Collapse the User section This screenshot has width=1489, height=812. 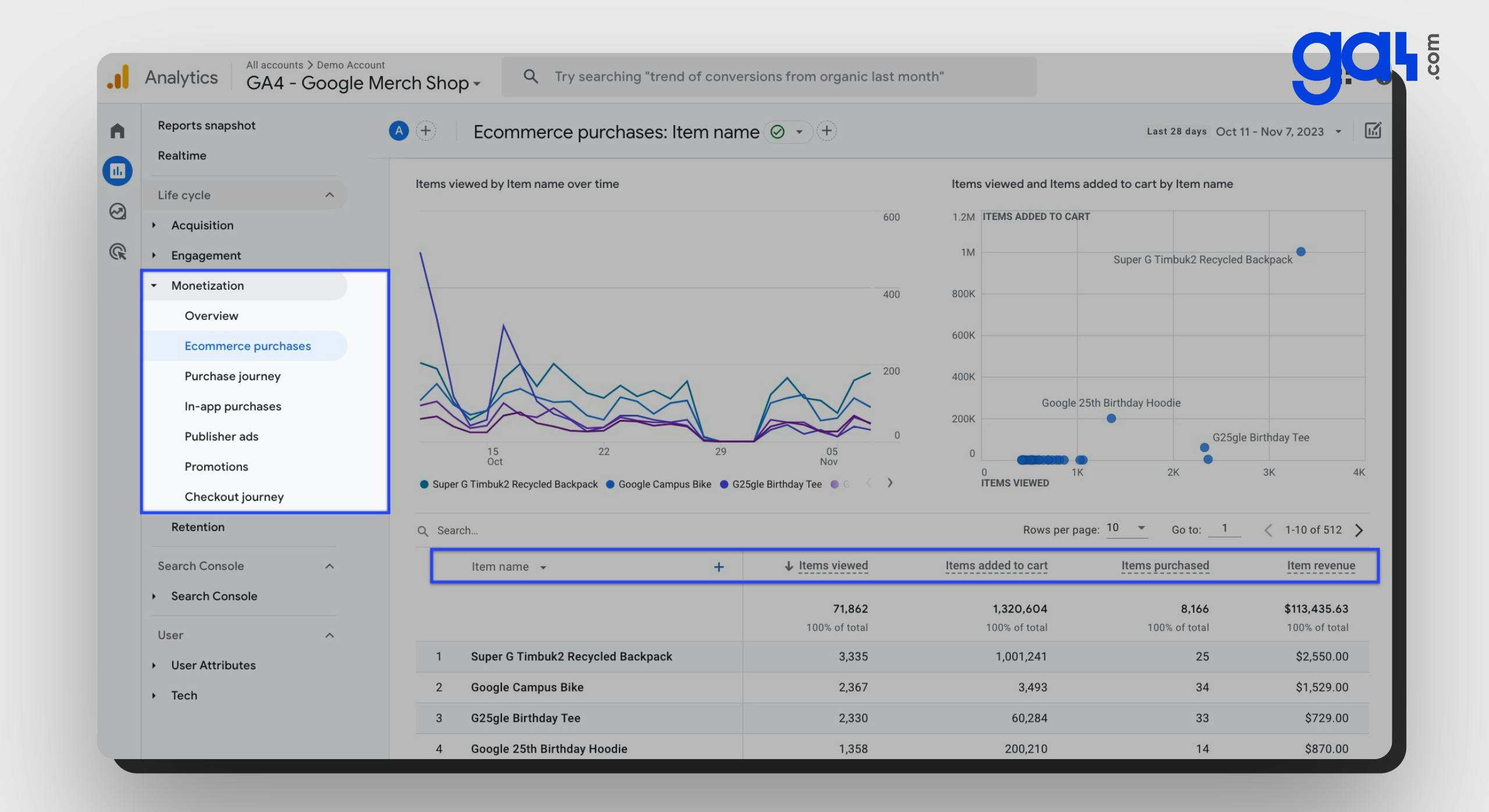tap(329, 635)
